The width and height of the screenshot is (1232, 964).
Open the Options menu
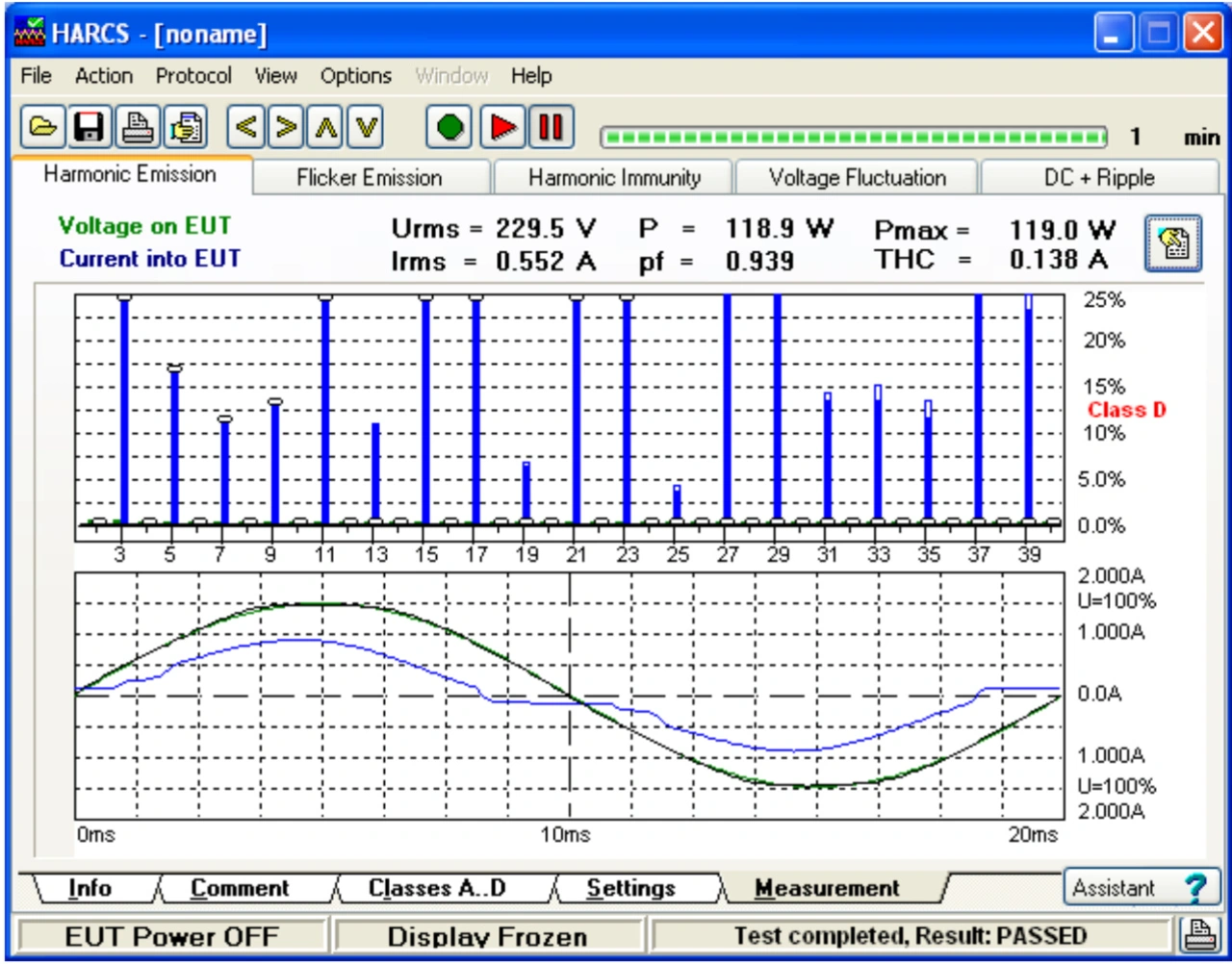[x=355, y=76]
